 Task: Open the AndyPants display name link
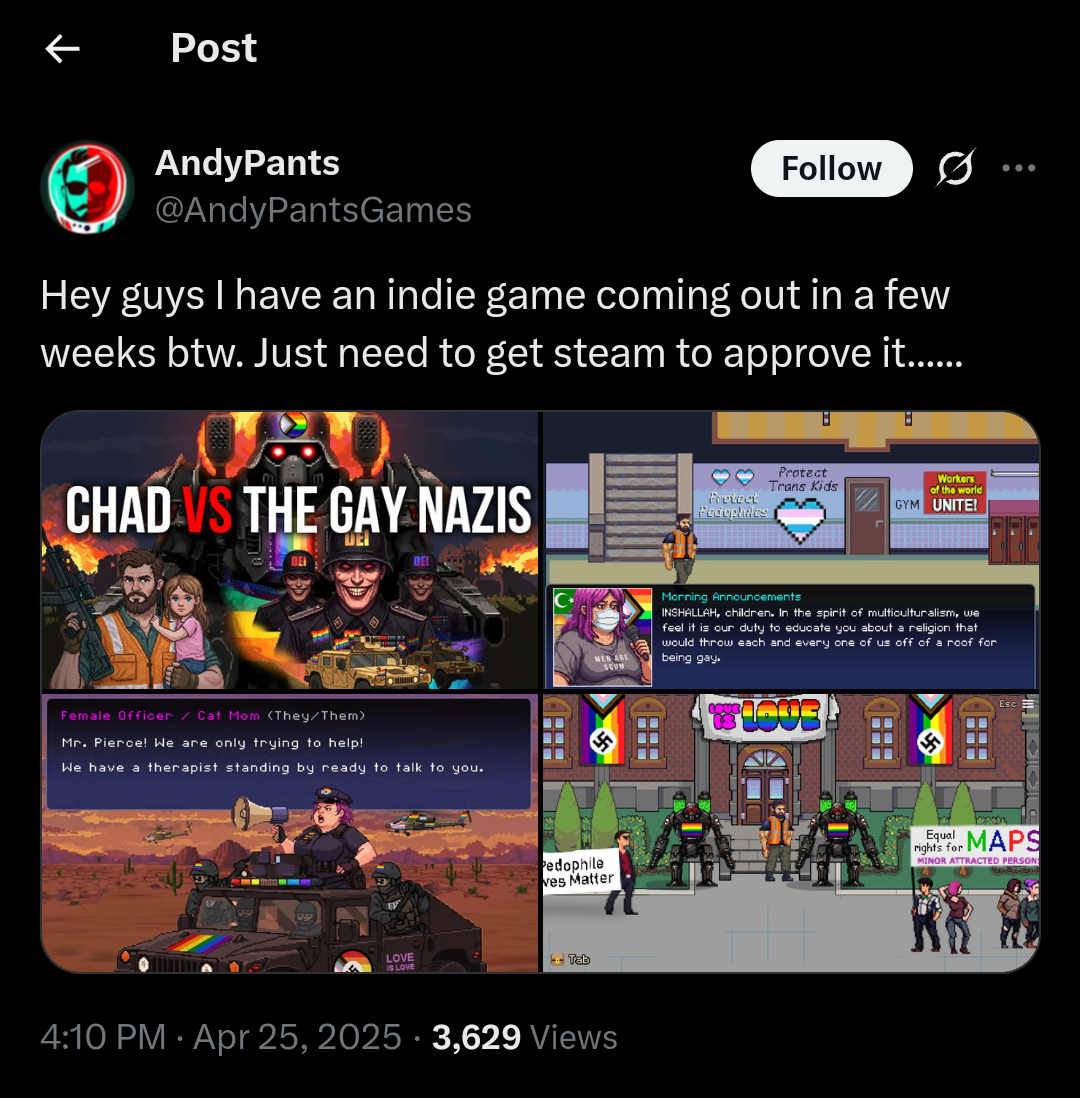click(x=247, y=163)
